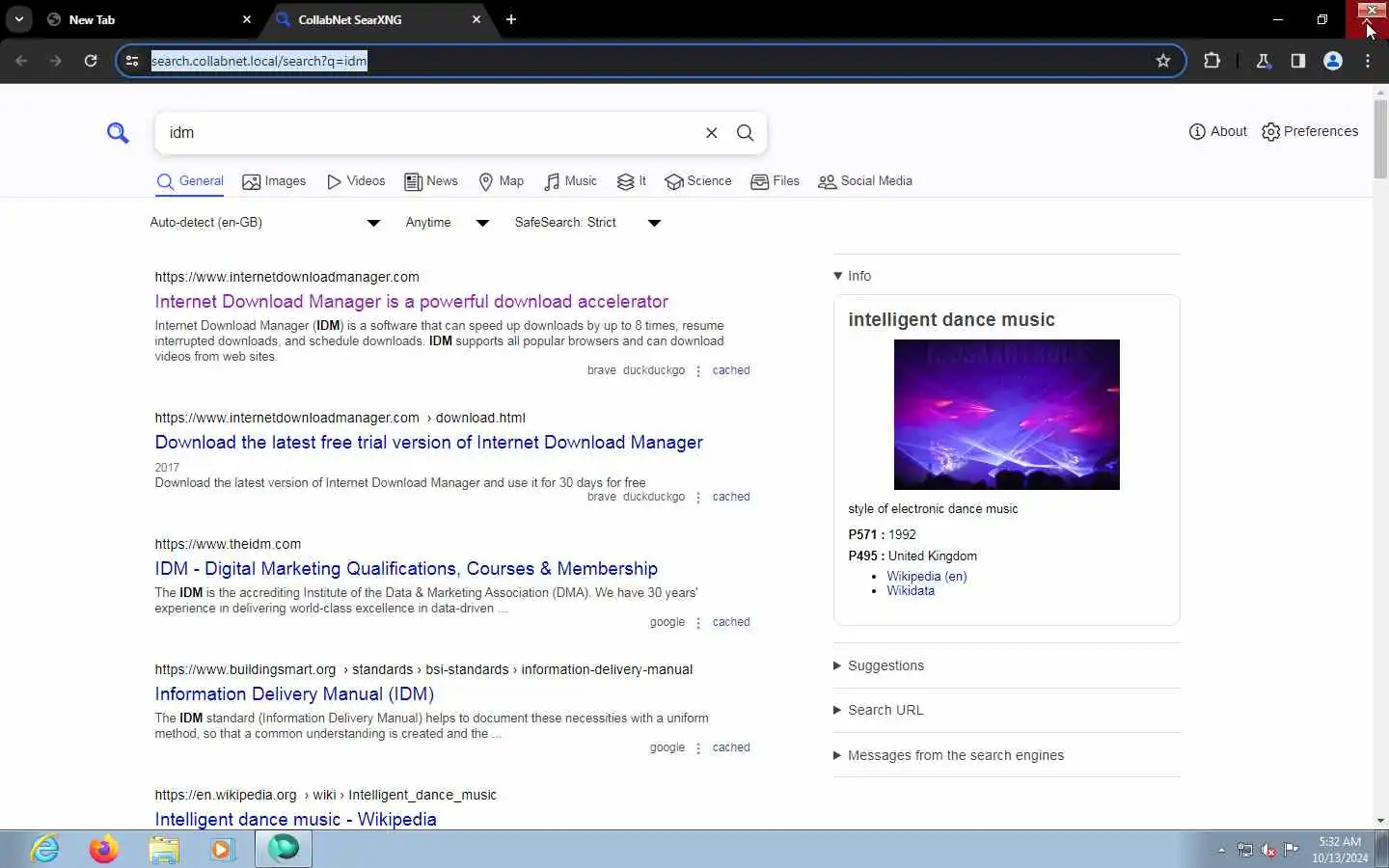Collapse the Info panel
Viewport: 1389px width, 868px height.
tap(853, 276)
